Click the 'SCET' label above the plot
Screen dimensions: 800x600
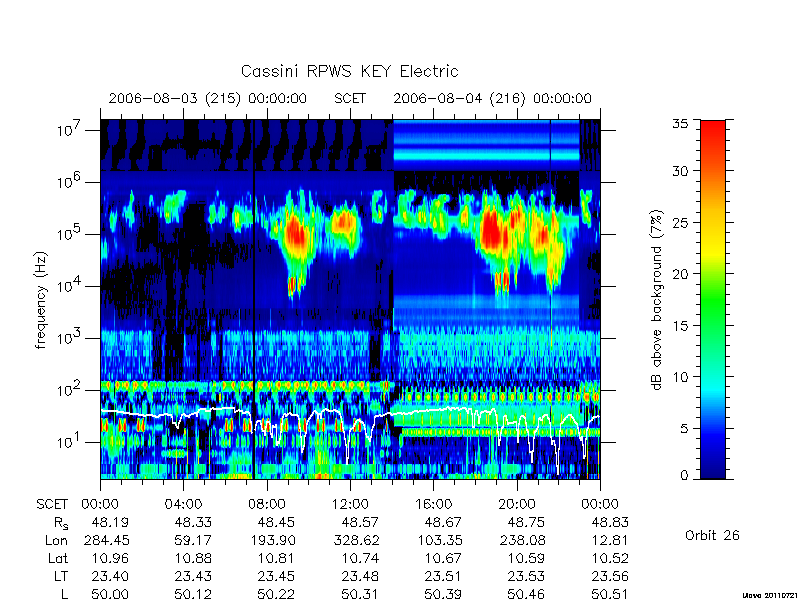coord(350,98)
